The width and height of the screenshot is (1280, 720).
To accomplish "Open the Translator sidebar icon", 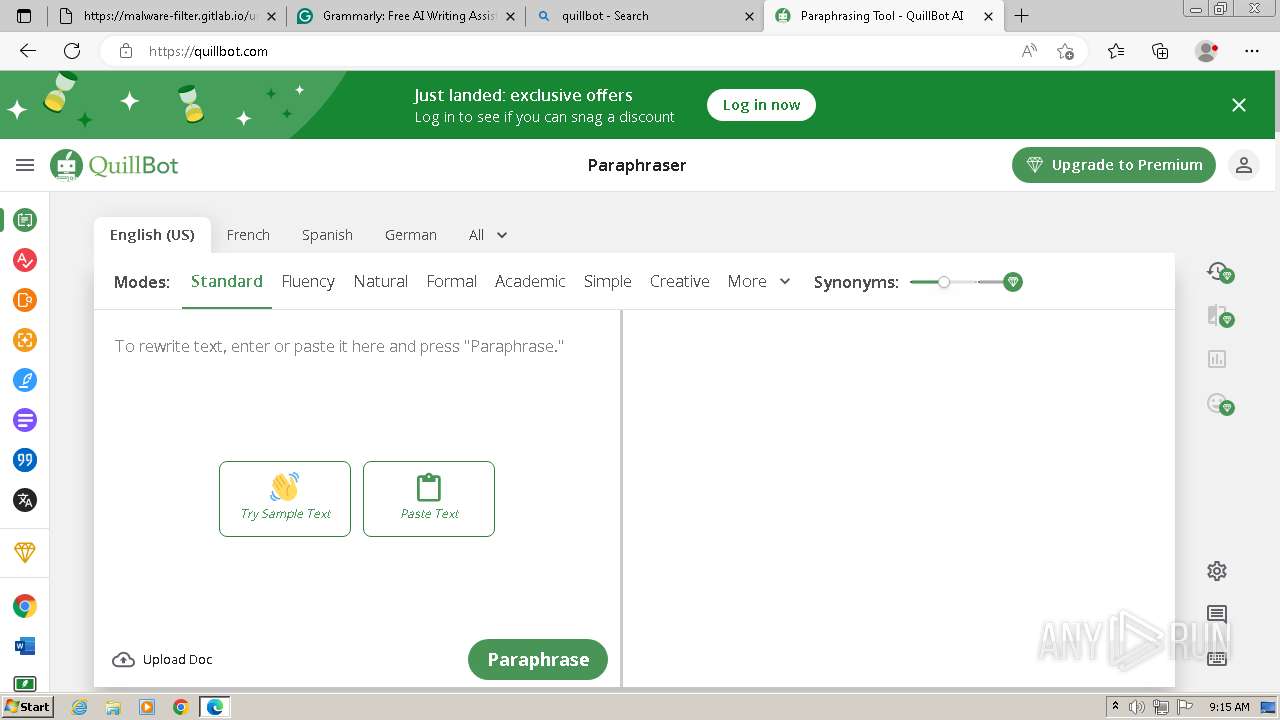I will click(25, 500).
